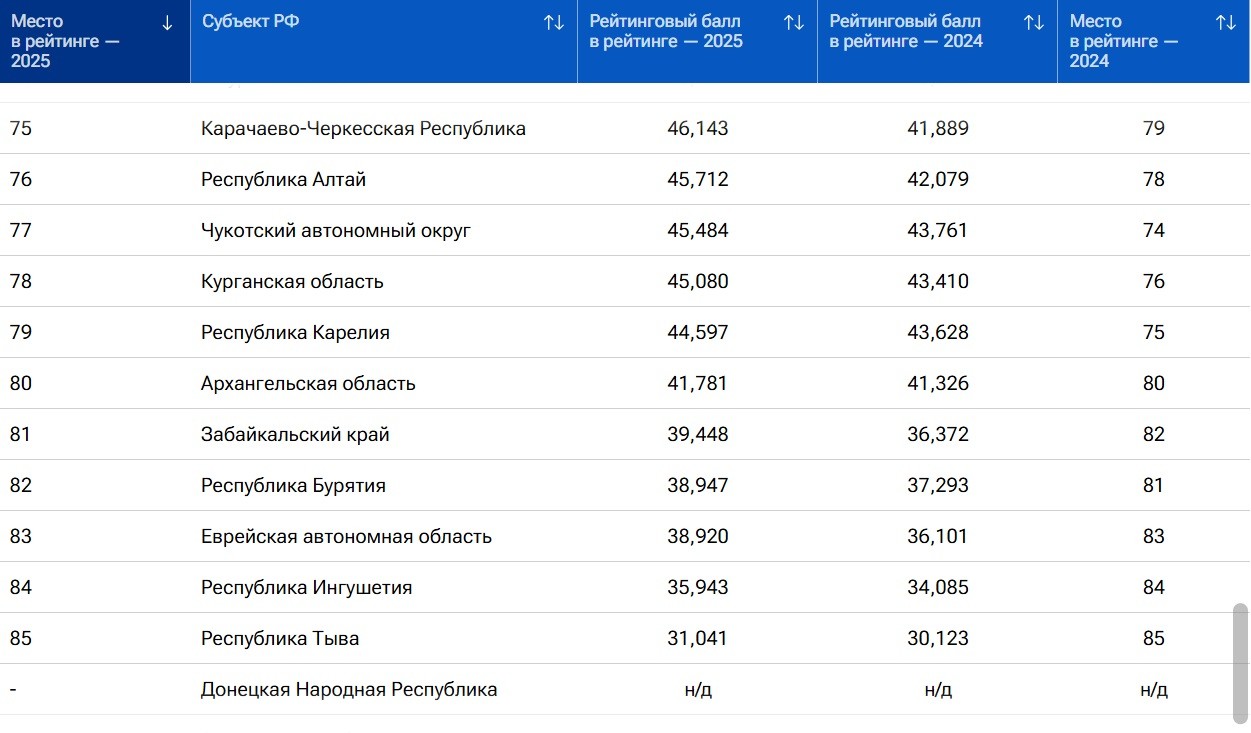The image size is (1251, 733).
Task: Click the sort arrow in the 'Место в рейтинге — 2025' column
Action: [x=167, y=23]
